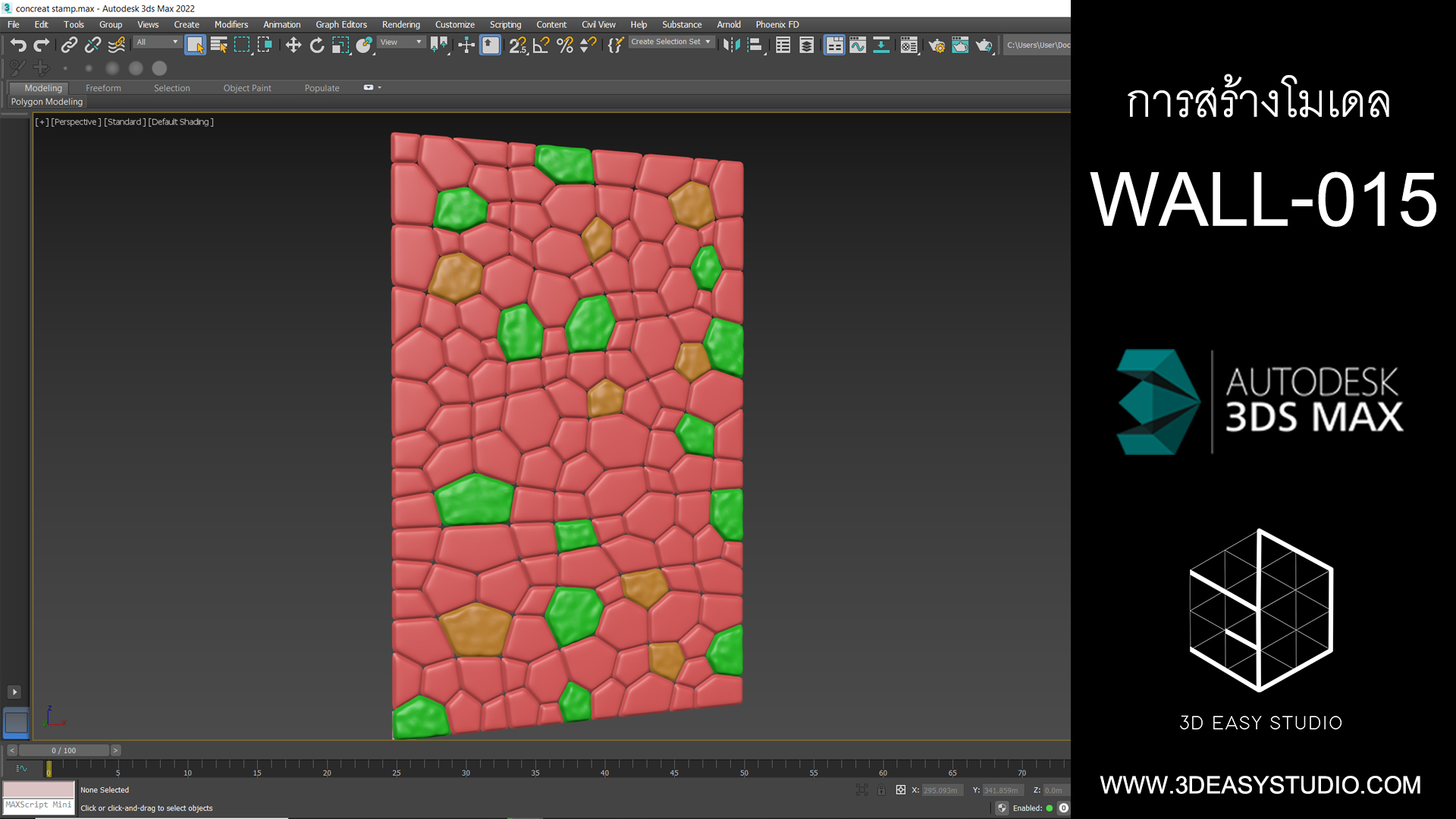Click the Select by Name icon
Viewport: 1456px width, 819px height.
219,45
